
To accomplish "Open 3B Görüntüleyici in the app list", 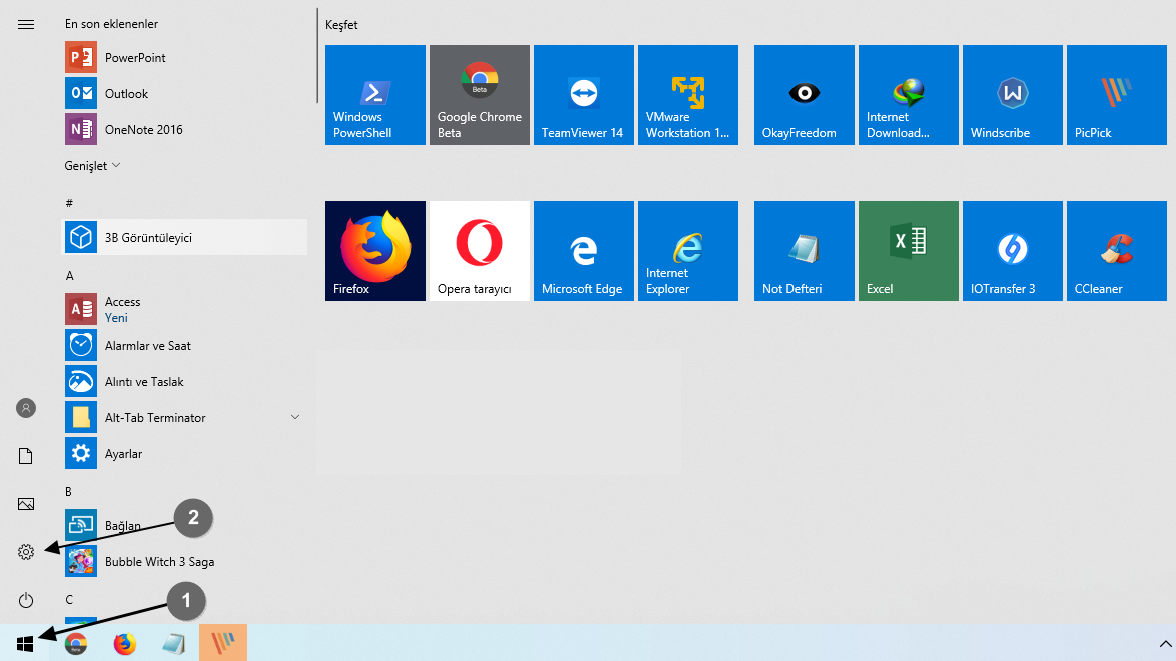I will [184, 237].
